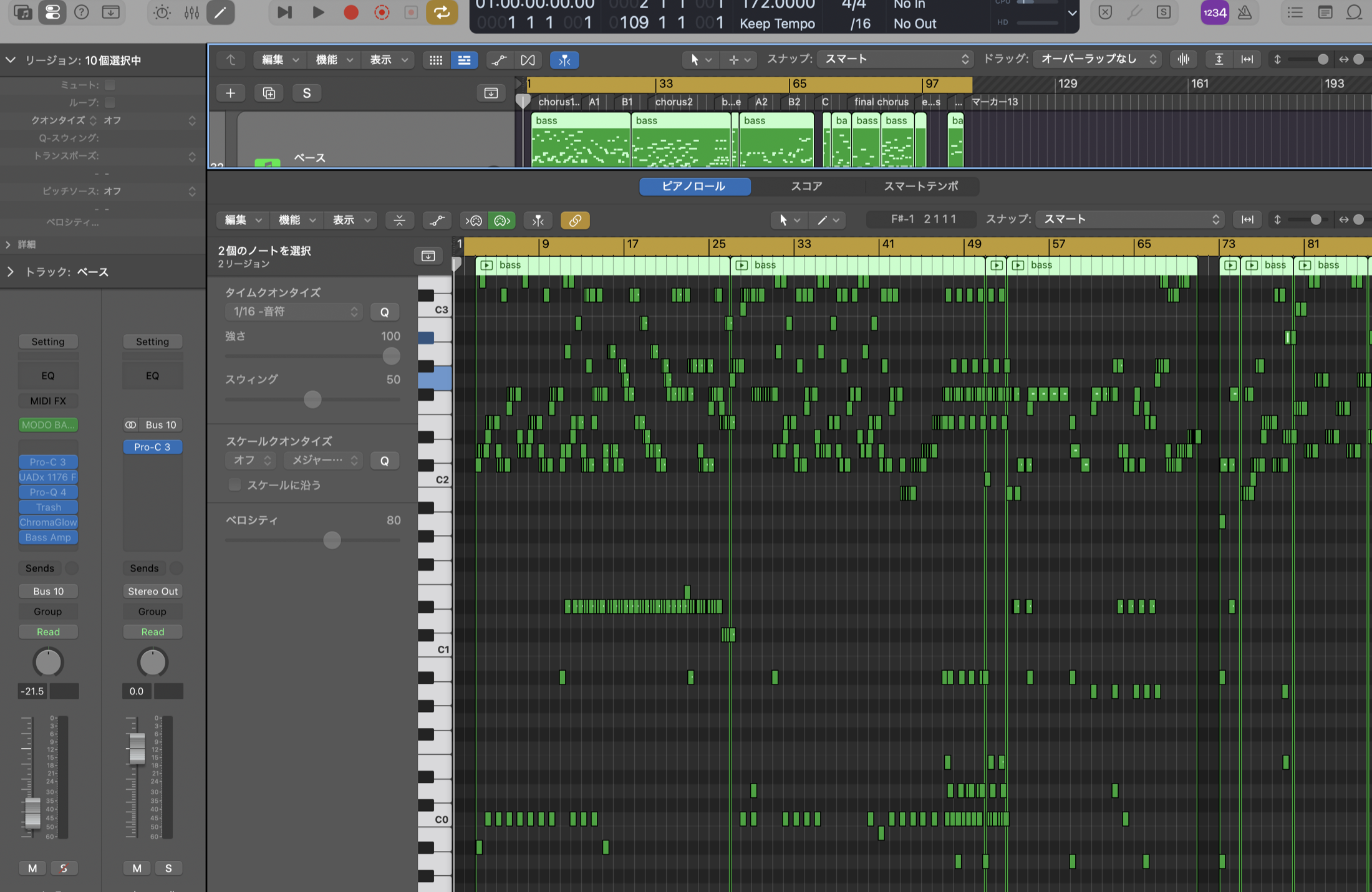Select the ピアノロール tab
This screenshot has width=1372, height=892.
693,186
